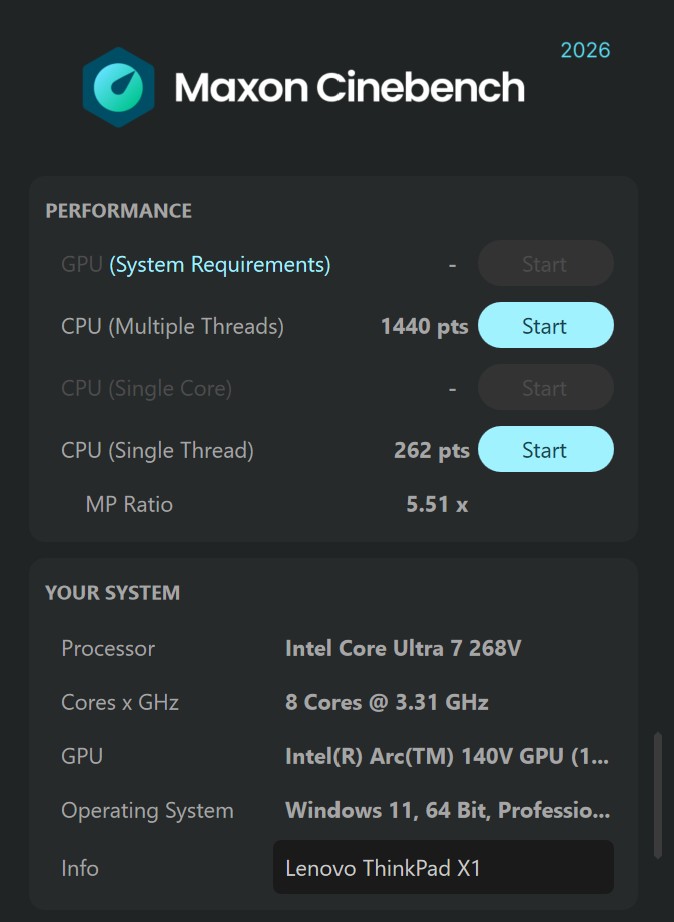Click the vertical scrollbar thumb
The width and height of the screenshot is (674, 922).
click(x=657, y=795)
